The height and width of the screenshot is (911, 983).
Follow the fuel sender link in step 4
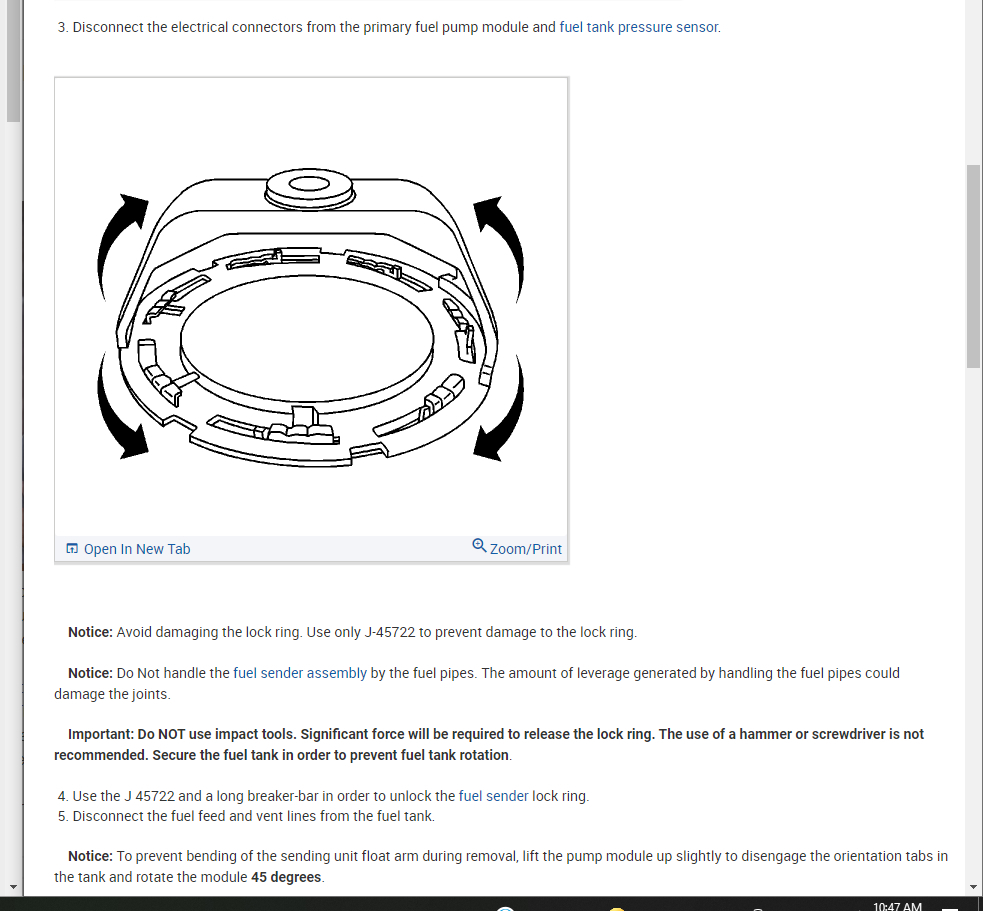click(x=493, y=796)
